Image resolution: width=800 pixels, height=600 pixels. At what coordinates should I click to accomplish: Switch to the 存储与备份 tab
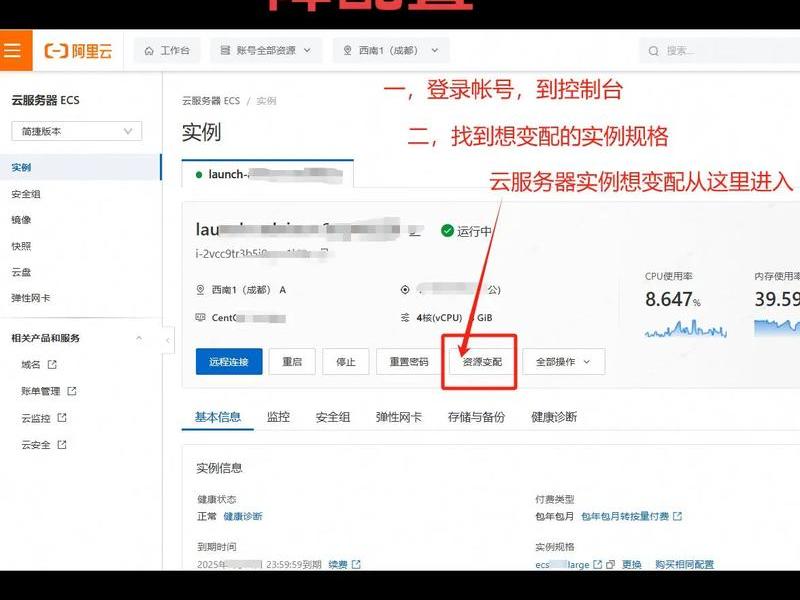(476, 417)
